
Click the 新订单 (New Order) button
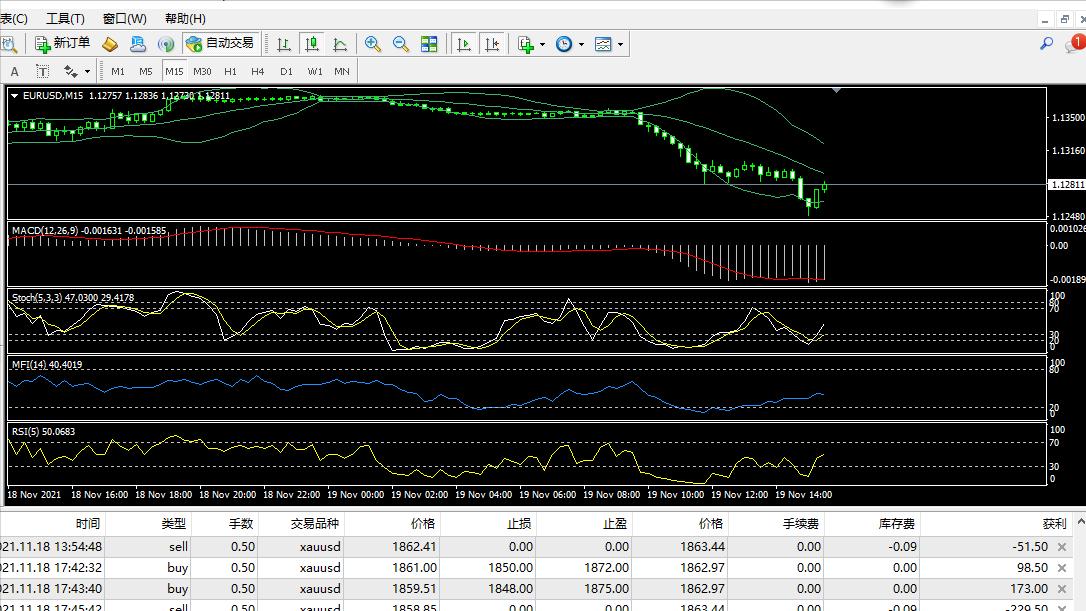coord(62,44)
